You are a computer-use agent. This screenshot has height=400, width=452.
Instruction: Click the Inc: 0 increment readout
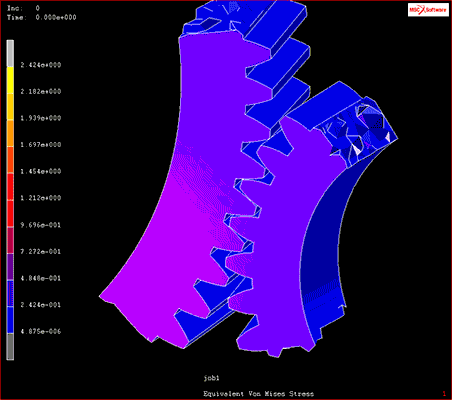pyautogui.click(x=23, y=8)
